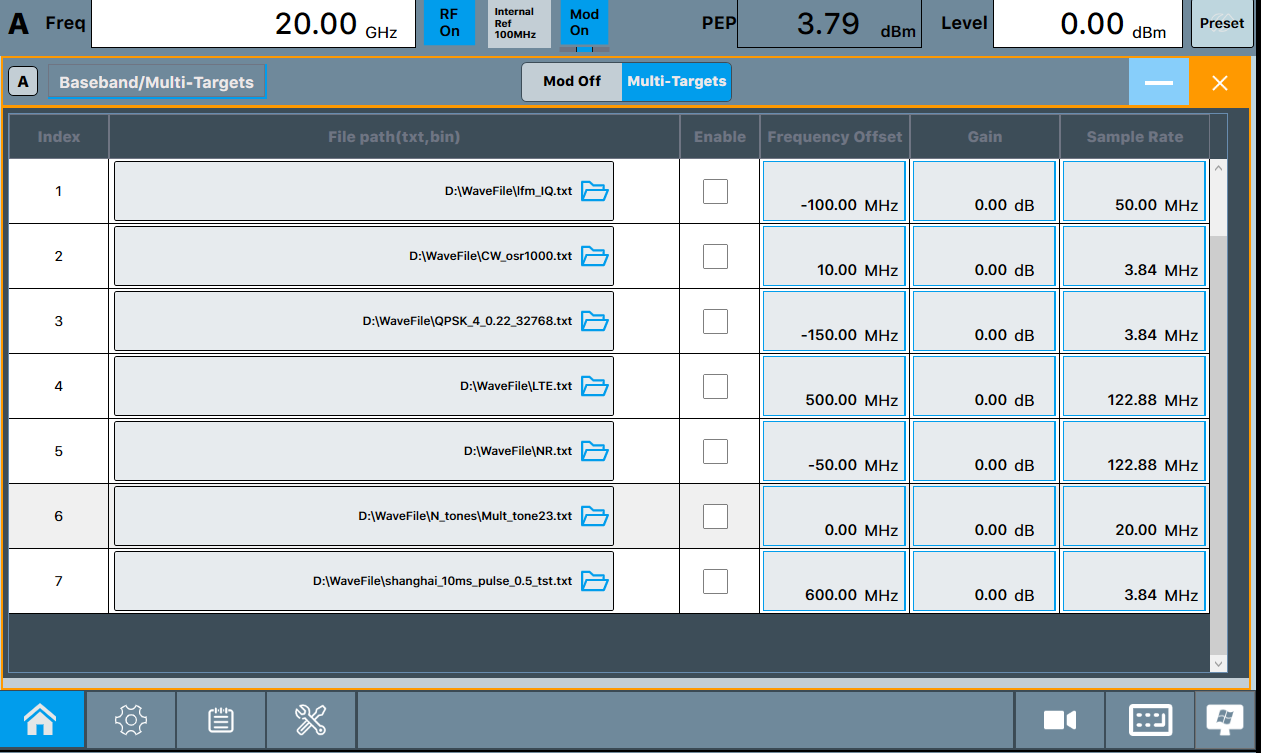The width and height of the screenshot is (1261, 753).
Task: Tick the Enable box for NR.txt row
Action: pyautogui.click(x=715, y=451)
